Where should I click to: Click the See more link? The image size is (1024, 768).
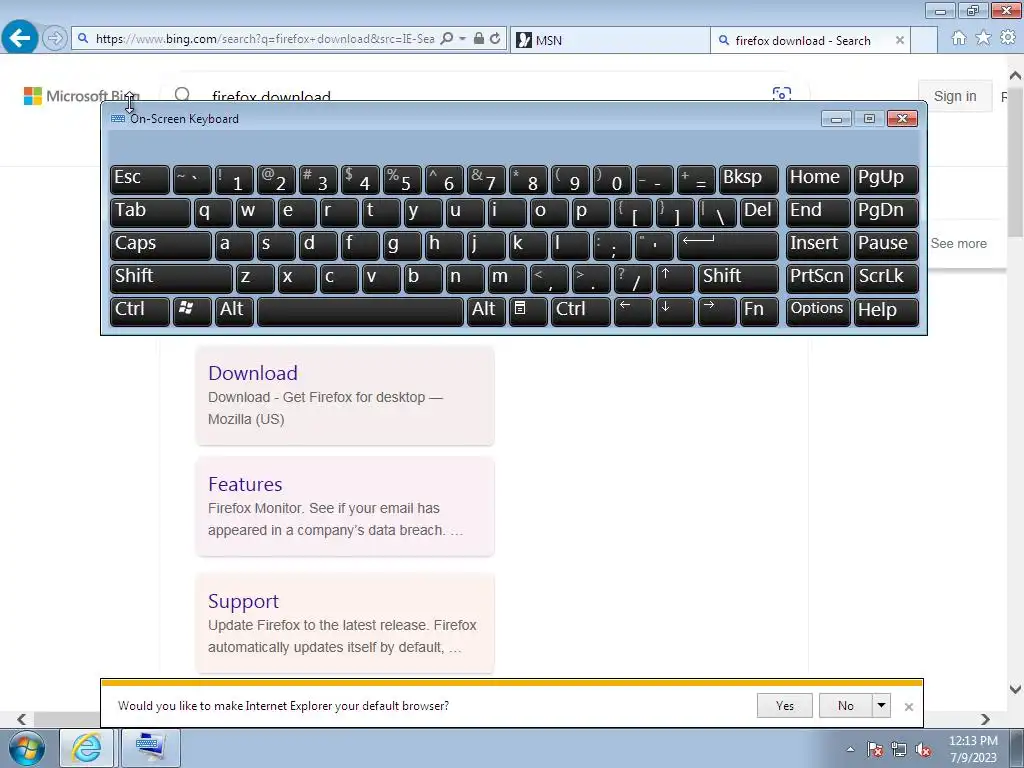pos(958,244)
